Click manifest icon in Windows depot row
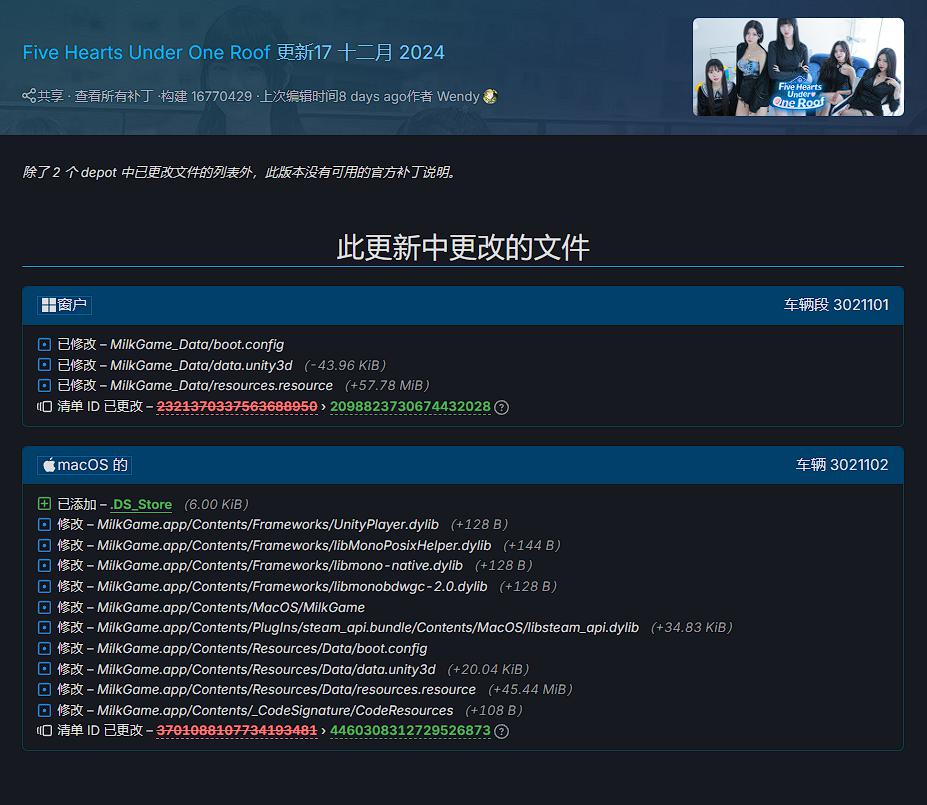The height and width of the screenshot is (805, 927). [44, 407]
